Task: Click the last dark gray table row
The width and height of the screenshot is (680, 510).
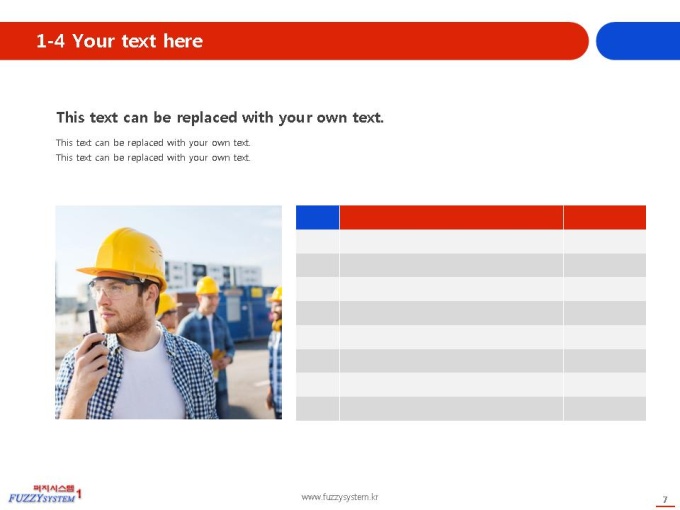Action: pos(471,409)
